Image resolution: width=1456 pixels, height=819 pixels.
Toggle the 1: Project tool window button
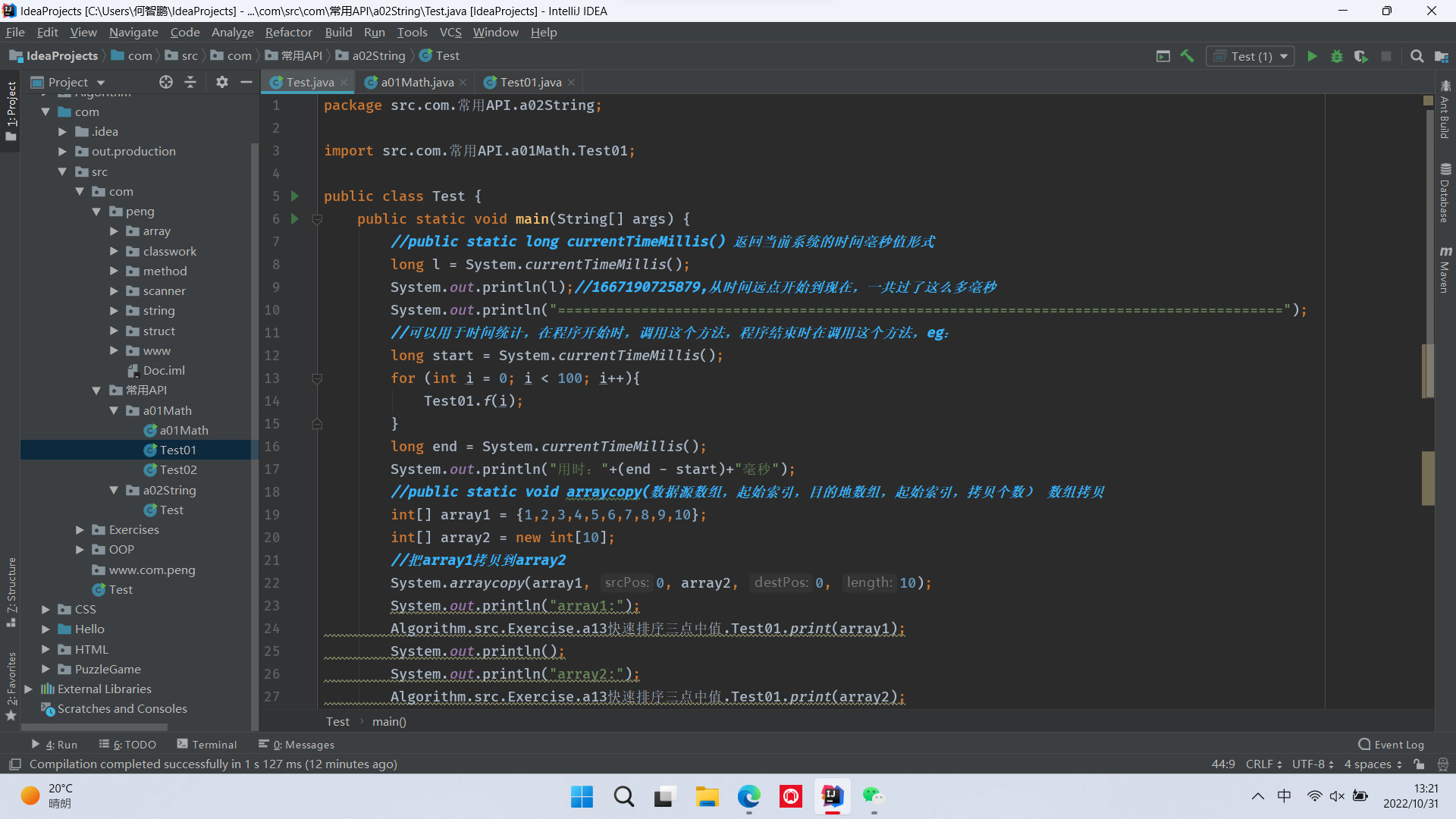(11, 110)
